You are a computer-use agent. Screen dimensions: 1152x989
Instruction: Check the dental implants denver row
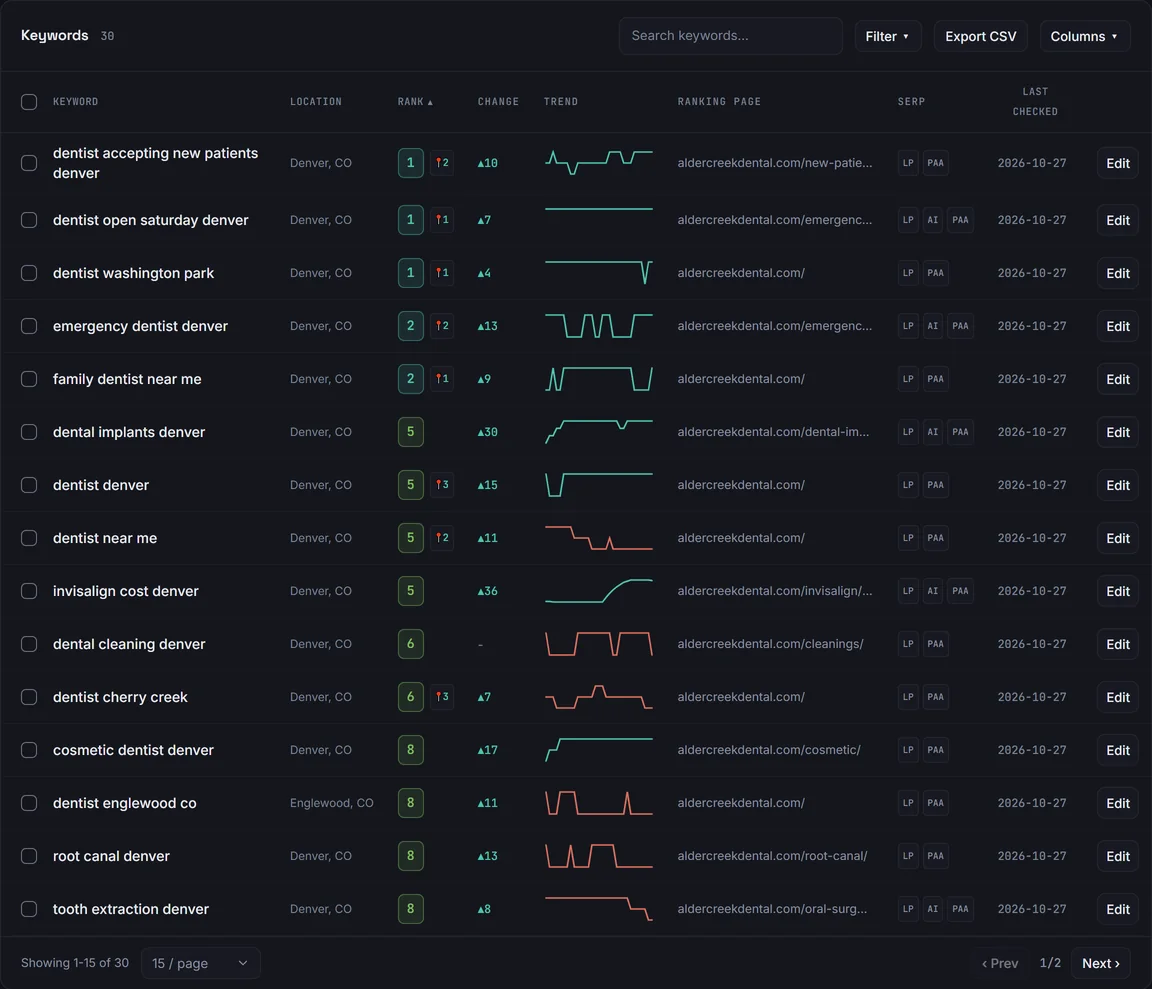(x=29, y=432)
